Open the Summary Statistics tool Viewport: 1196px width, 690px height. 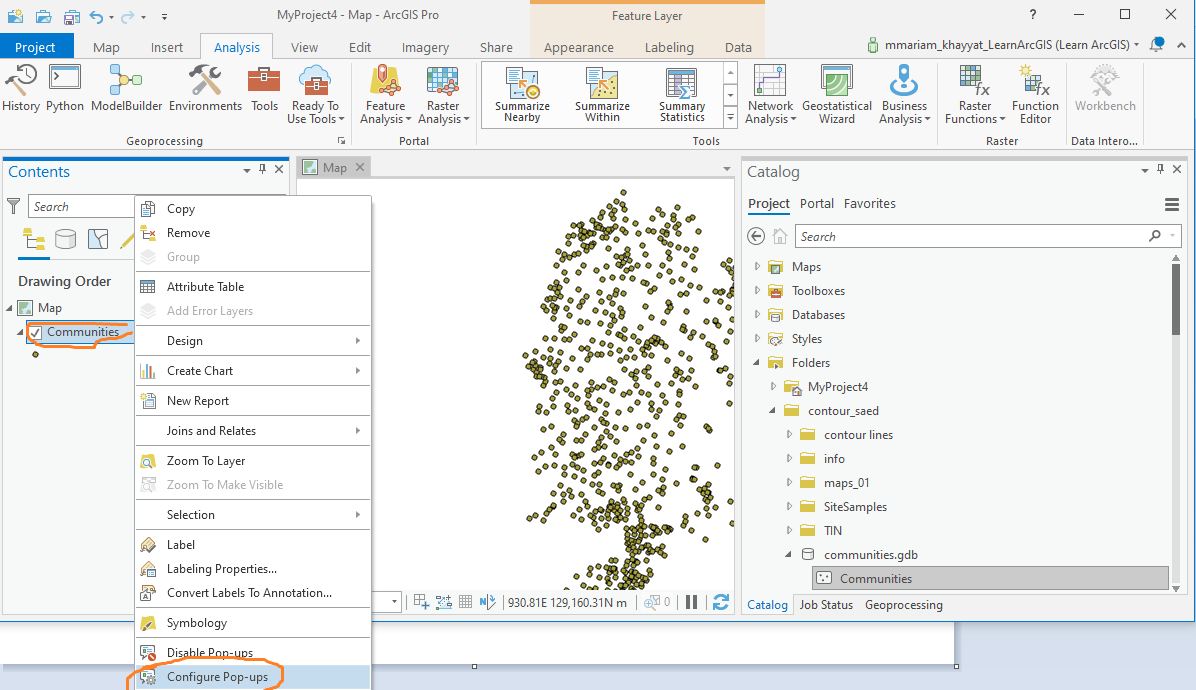tap(682, 95)
